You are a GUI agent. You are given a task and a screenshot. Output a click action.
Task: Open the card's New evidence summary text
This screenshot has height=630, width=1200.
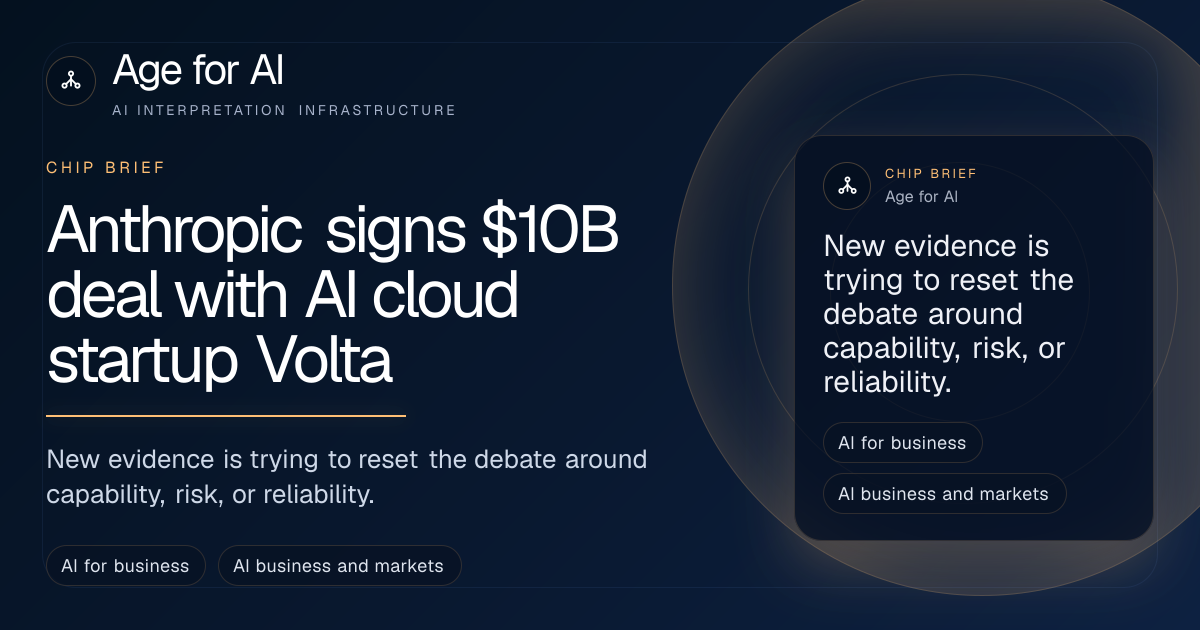coord(948,314)
